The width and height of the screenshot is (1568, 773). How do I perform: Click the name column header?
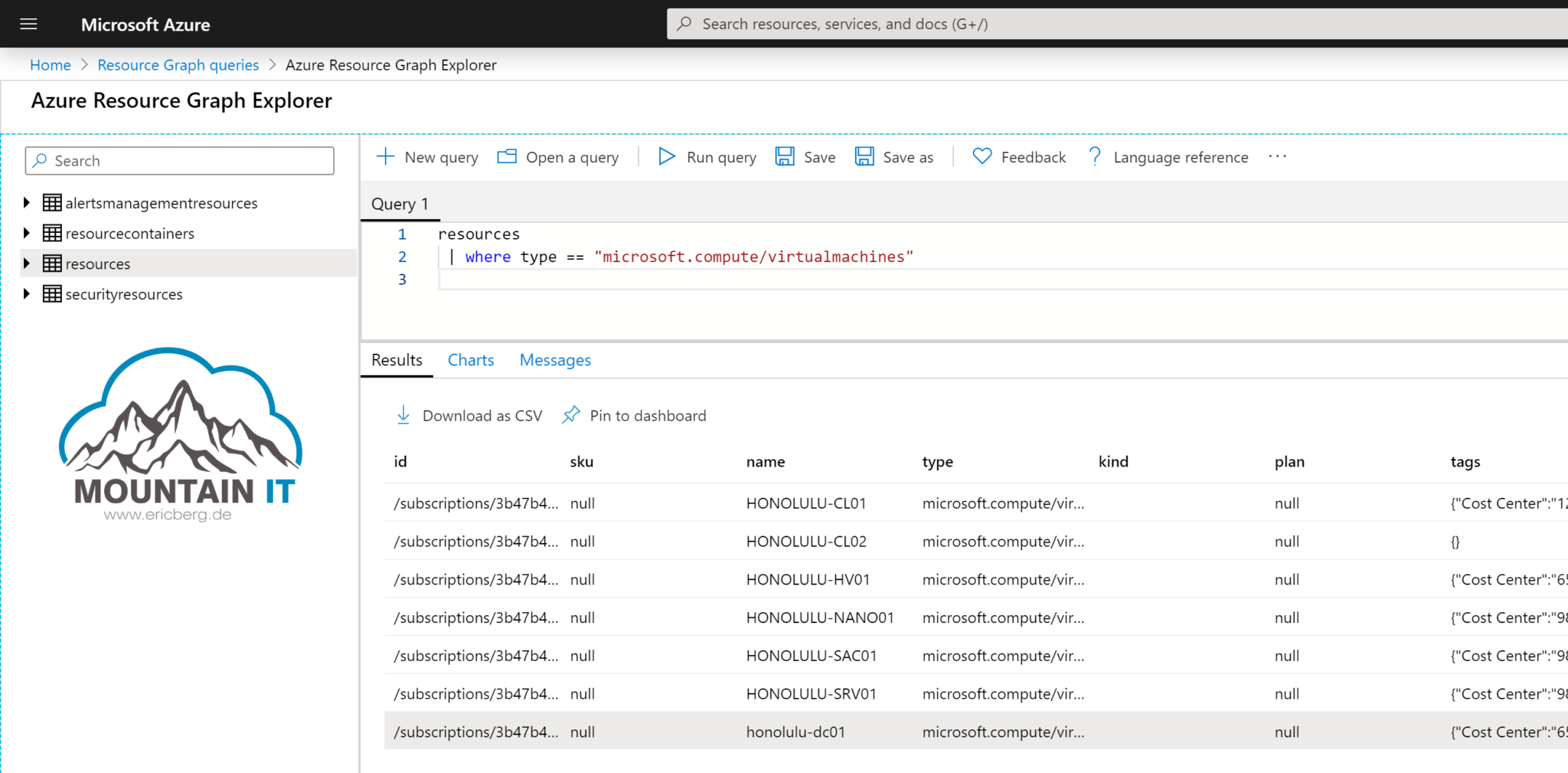(x=766, y=462)
